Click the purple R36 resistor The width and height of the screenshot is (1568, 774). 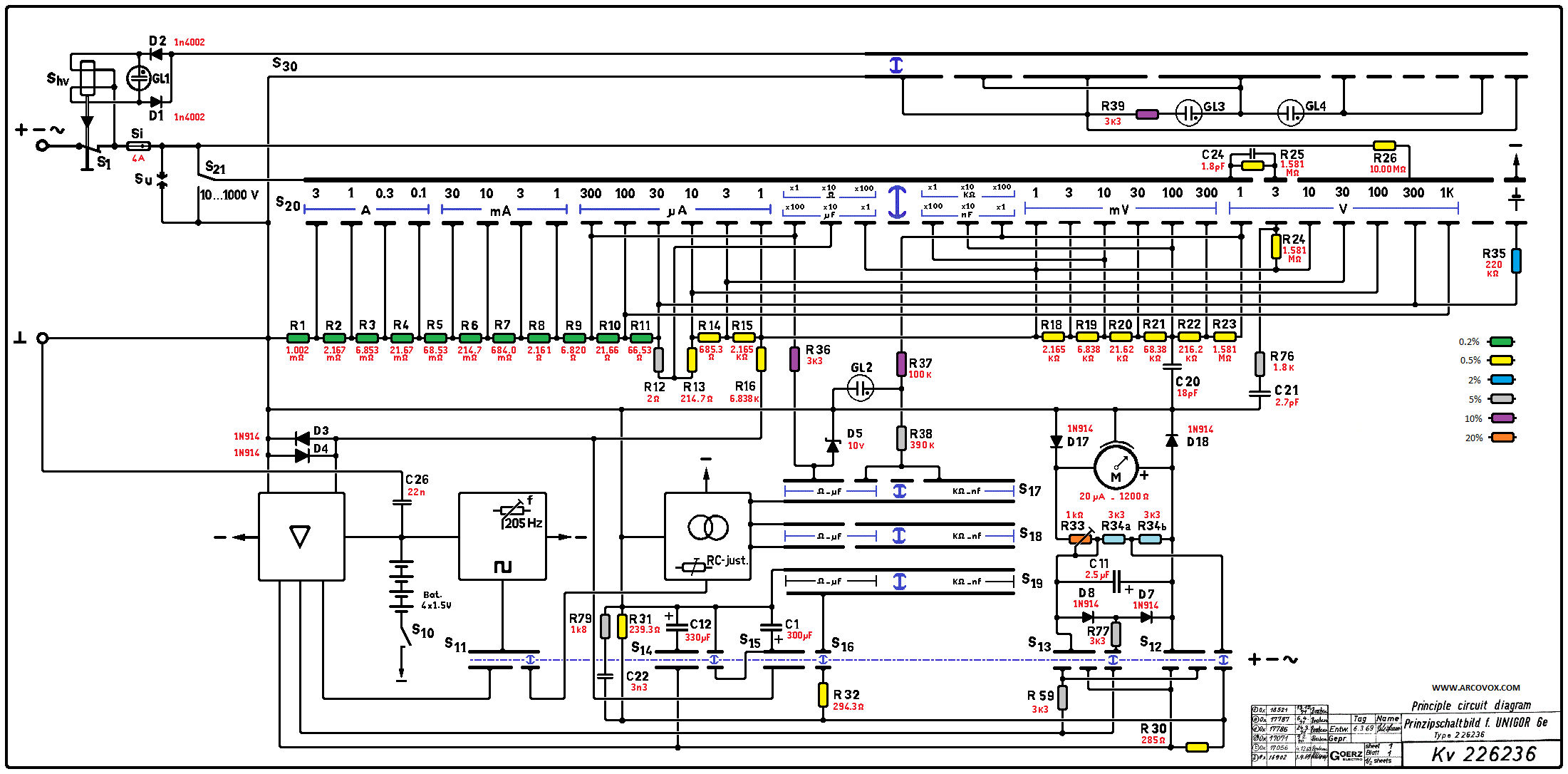tap(794, 358)
